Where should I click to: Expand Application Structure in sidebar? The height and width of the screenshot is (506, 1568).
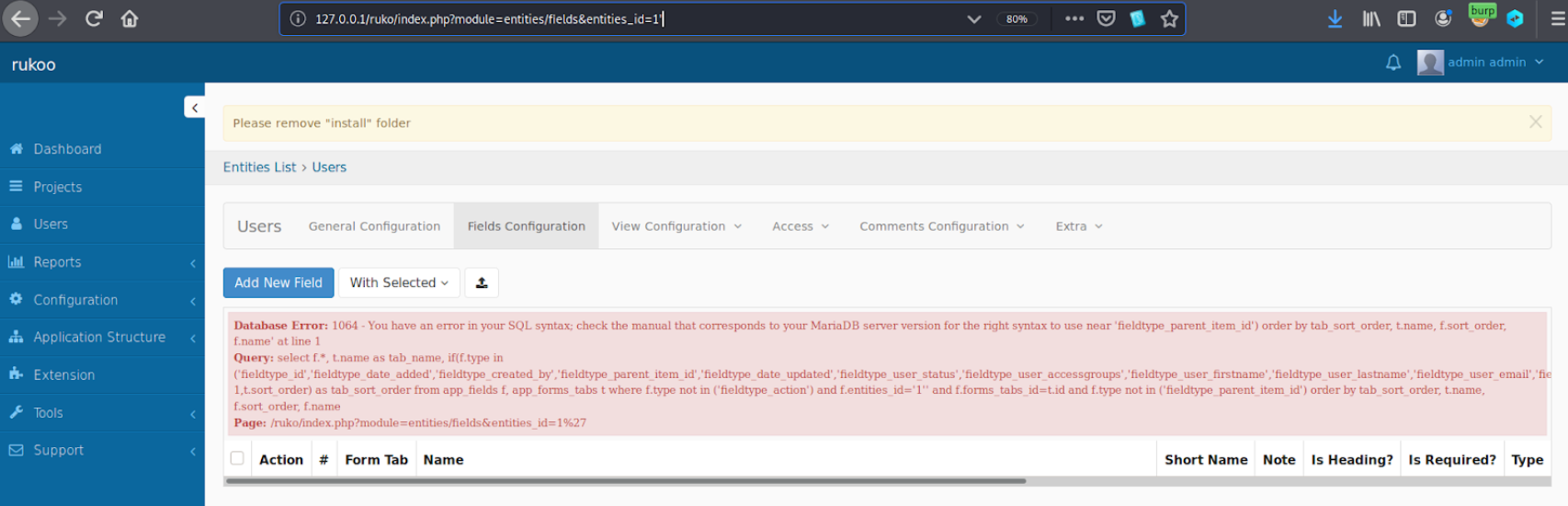tap(99, 337)
